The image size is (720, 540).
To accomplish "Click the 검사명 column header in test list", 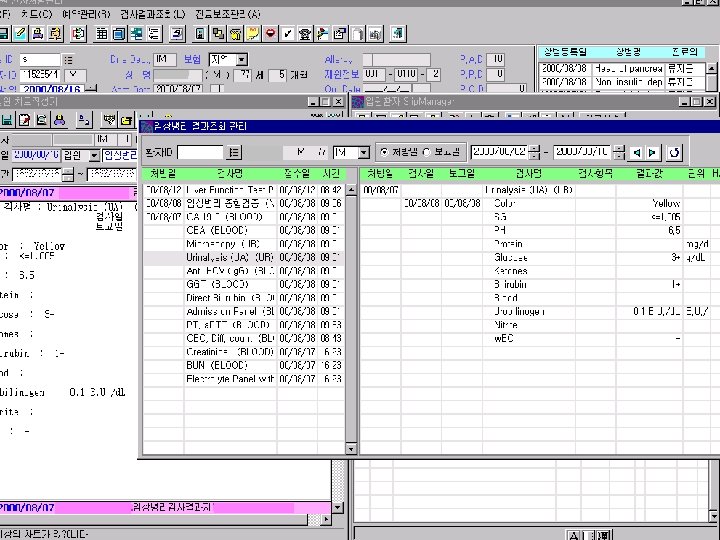I will pos(231,174).
